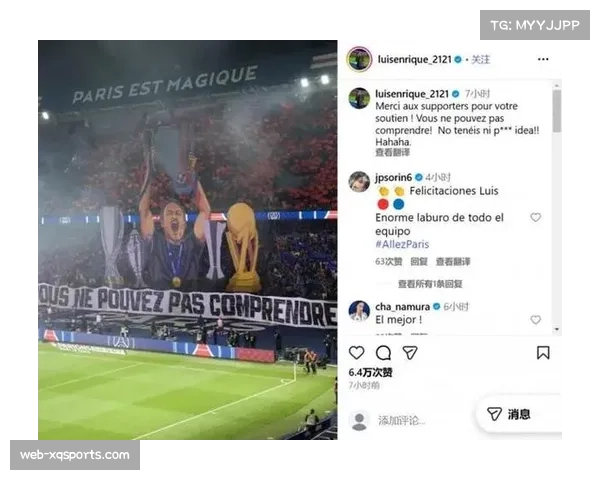Follow luisenrique_2121 using the 关注 link
The height and width of the screenshot is (480, 600).
[480, 59]
